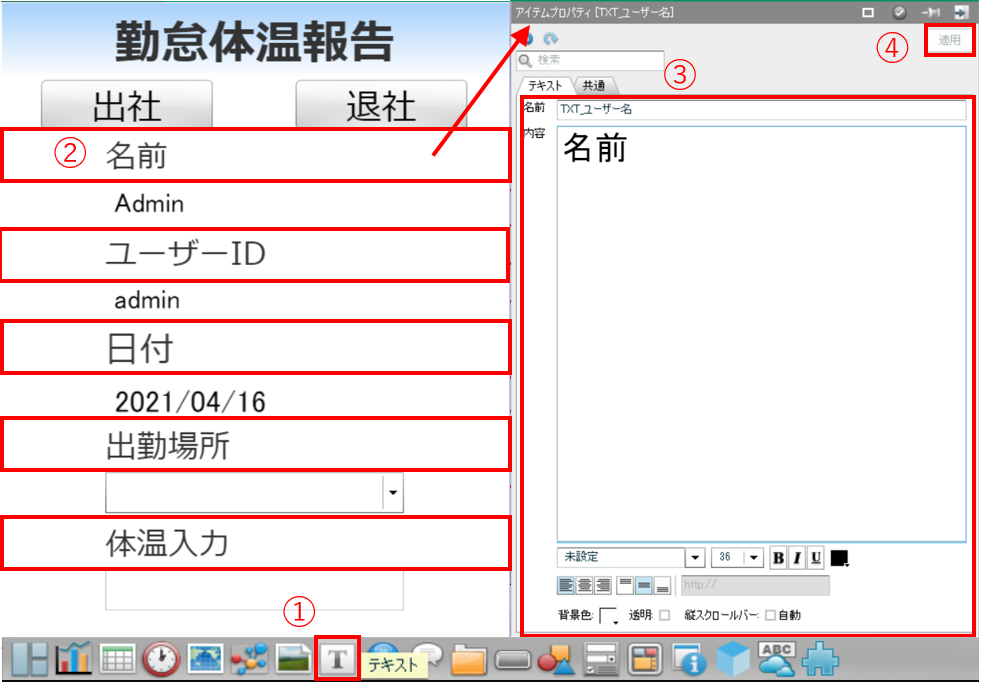Screen dimensions: 981x684
Task: Select the Text tool in the toolbar
Action: point(337,659)
